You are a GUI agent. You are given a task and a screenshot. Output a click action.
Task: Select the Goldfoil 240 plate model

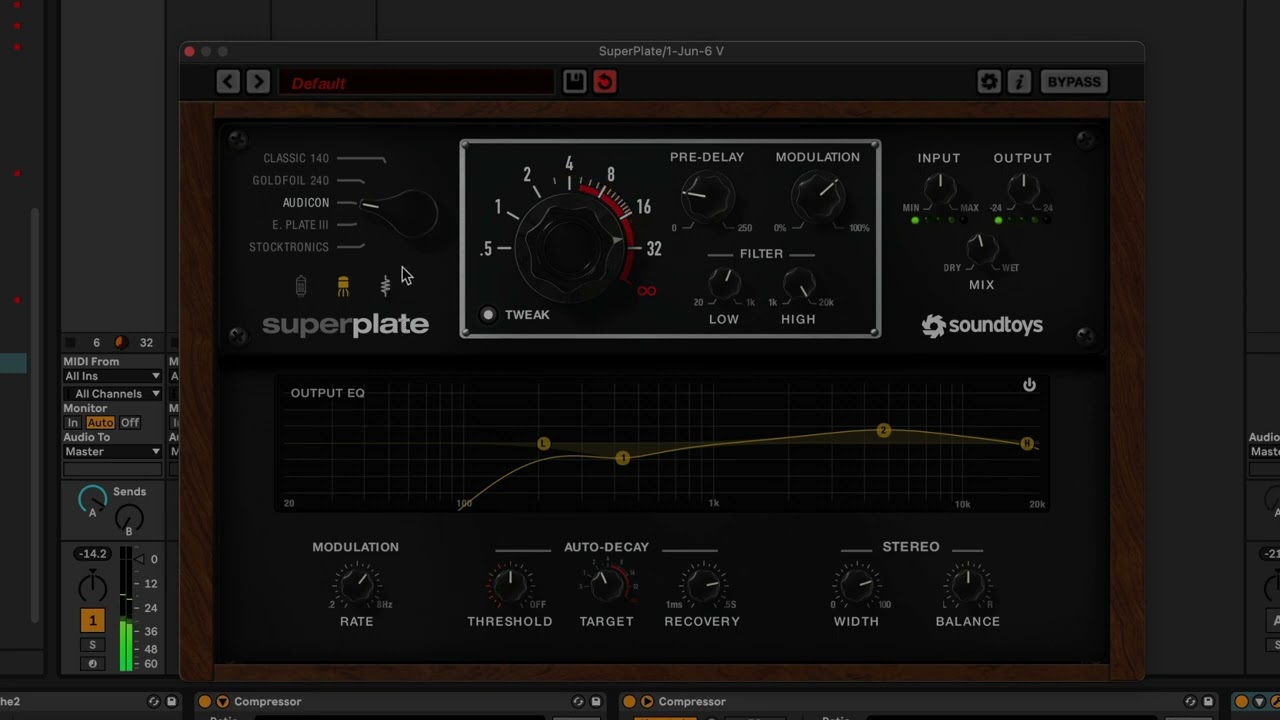(x=291, y=181)
